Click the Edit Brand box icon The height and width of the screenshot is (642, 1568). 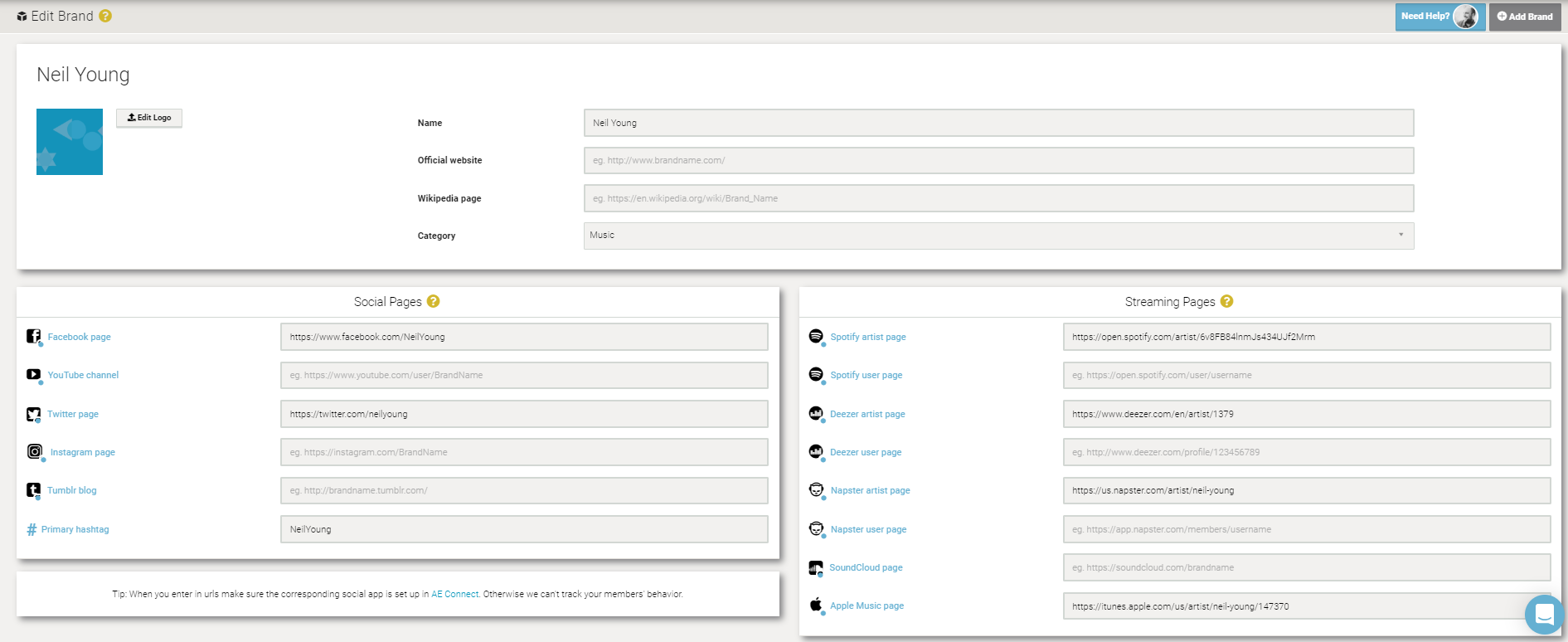[x=22, y=17]
